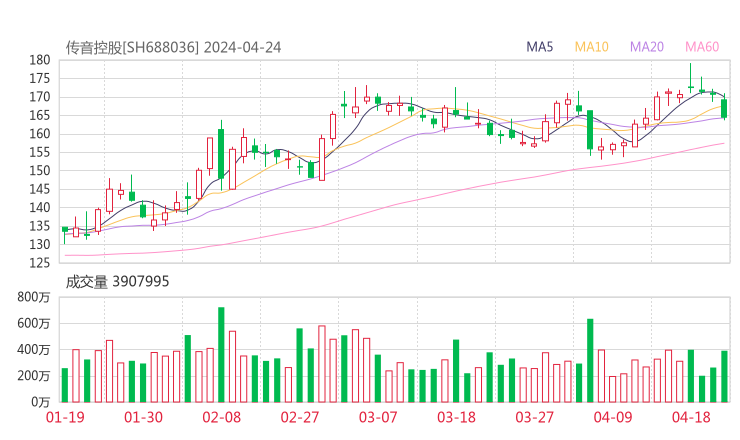Click the 03-07 date label
The height and width of the screenshot is (440, 740).
pos(378,417)
